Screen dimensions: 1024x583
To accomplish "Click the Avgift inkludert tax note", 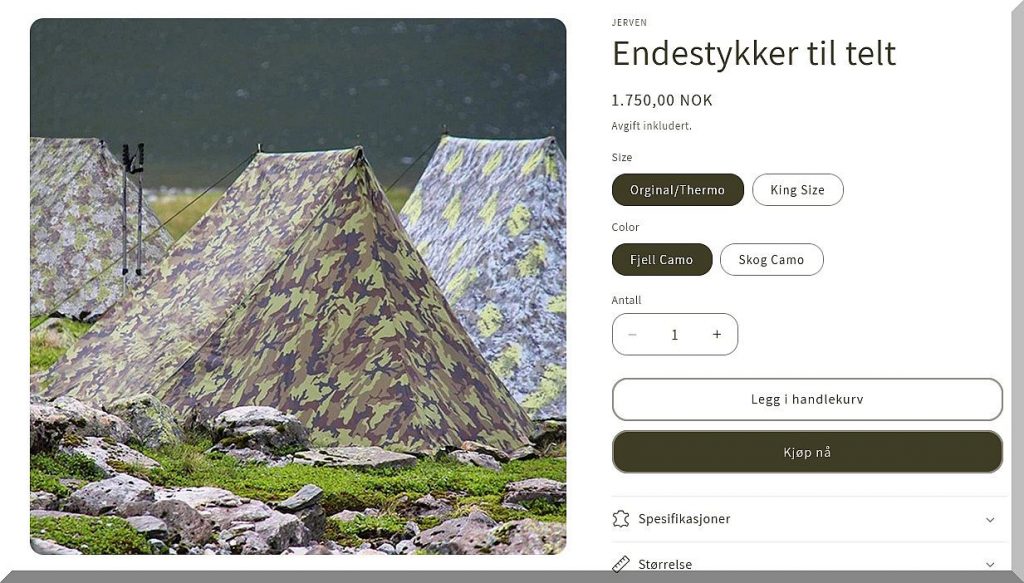I will [x=651, y=125].
